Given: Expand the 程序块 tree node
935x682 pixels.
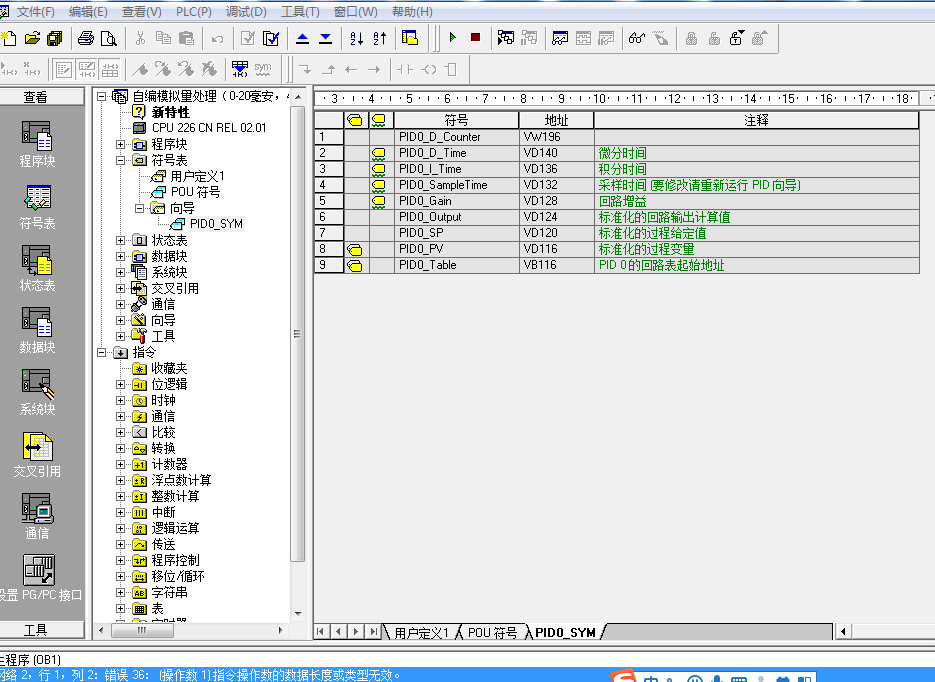Looking at the screenshot, I should click(121, 144).
